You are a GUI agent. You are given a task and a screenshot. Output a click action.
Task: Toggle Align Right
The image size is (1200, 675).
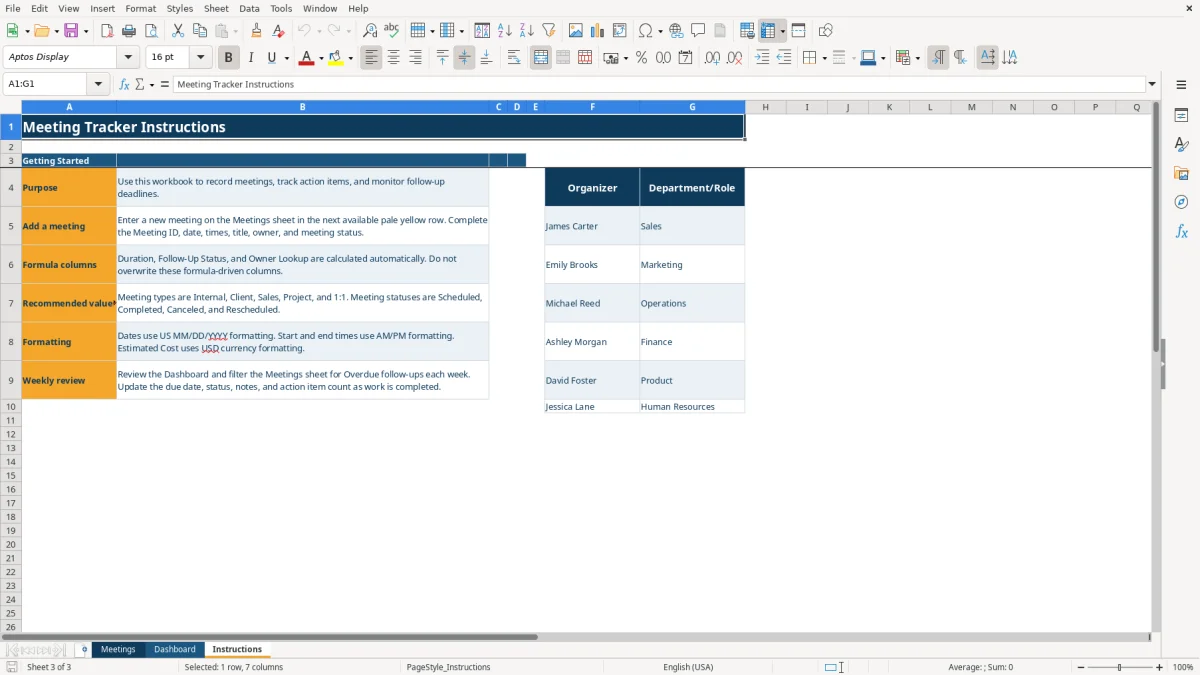tap(415, 58)
